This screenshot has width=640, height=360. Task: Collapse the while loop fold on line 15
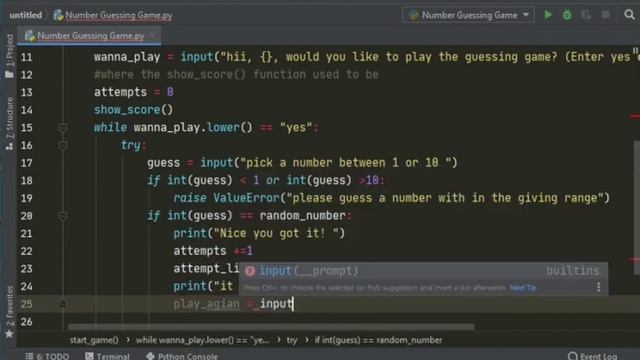(62, 128)
